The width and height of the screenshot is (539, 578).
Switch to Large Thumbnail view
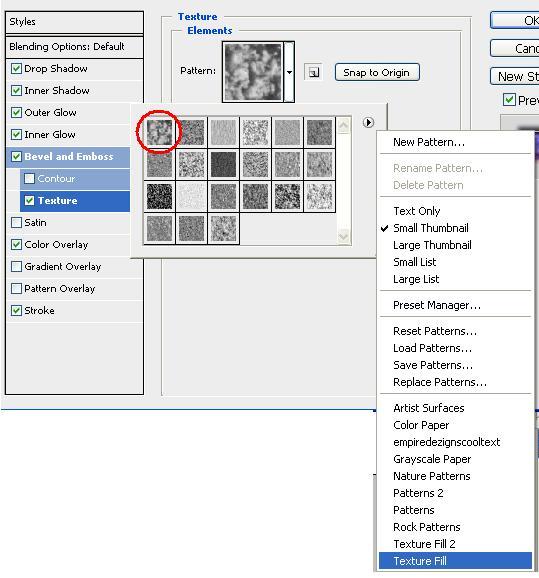tap(456, 245)
